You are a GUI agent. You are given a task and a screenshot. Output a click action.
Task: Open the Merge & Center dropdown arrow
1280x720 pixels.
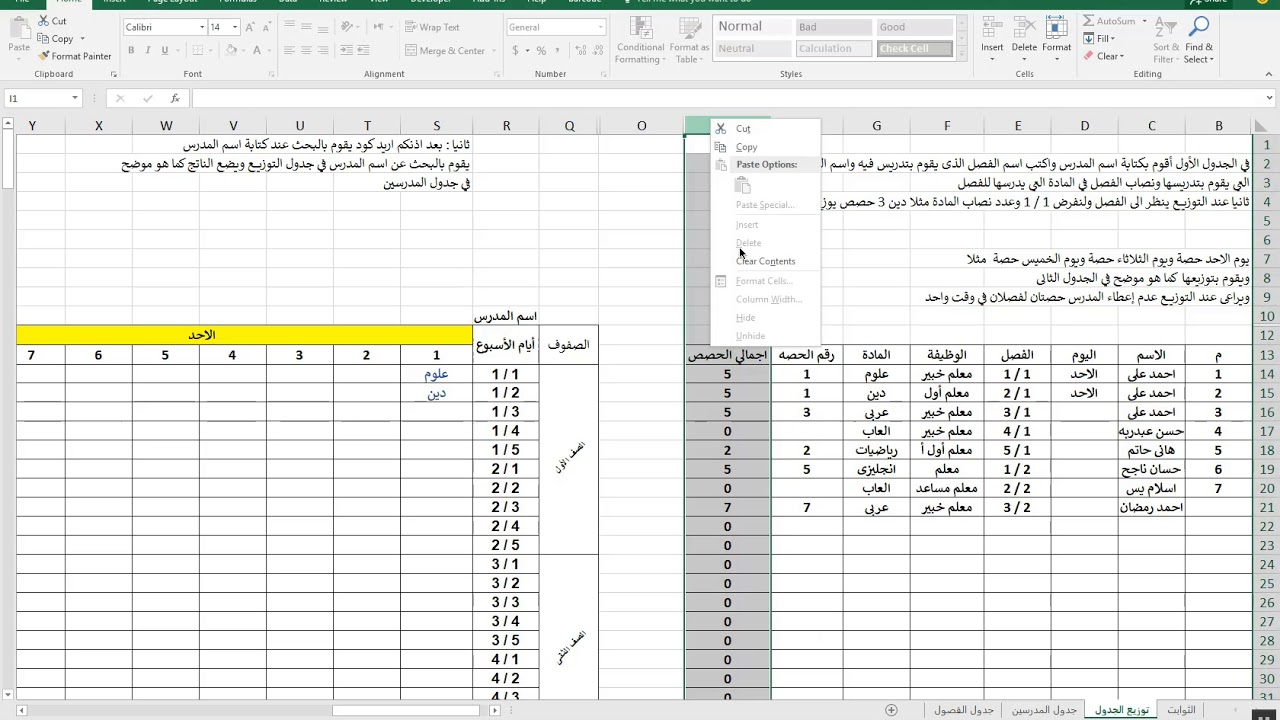pos(493,50)
